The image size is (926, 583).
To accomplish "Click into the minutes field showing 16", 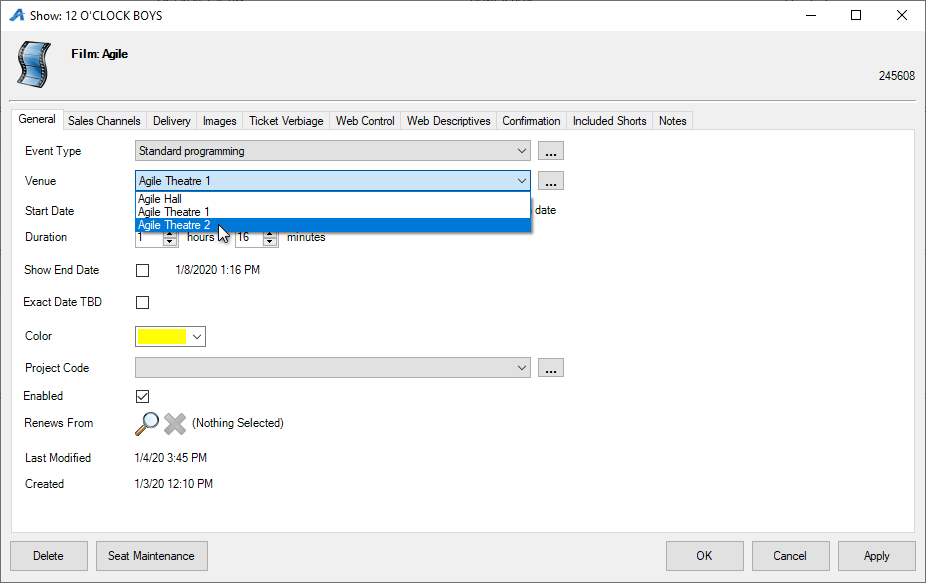I will [249, 239].
